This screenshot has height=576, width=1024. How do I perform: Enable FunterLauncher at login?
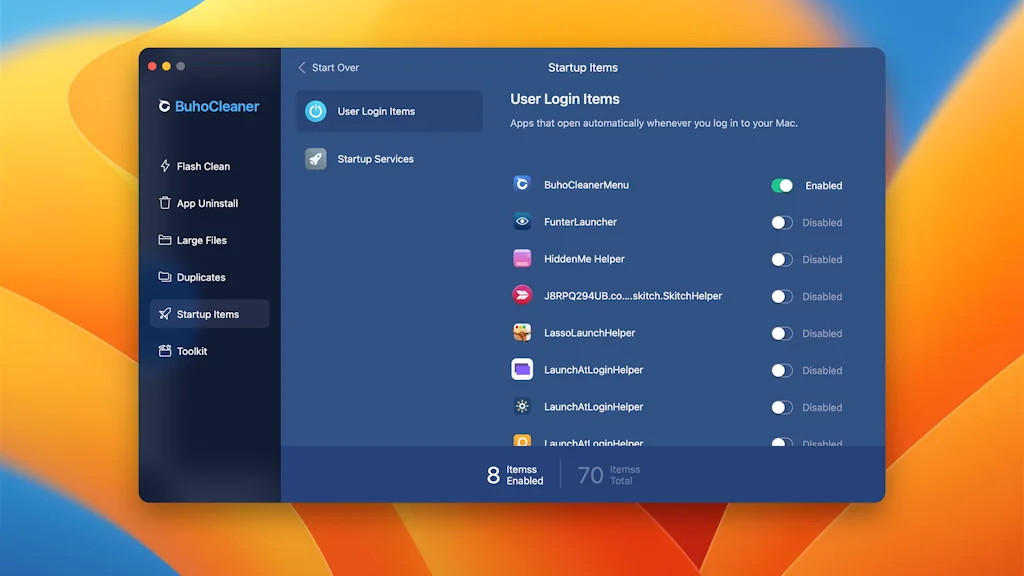coord(781,222)
